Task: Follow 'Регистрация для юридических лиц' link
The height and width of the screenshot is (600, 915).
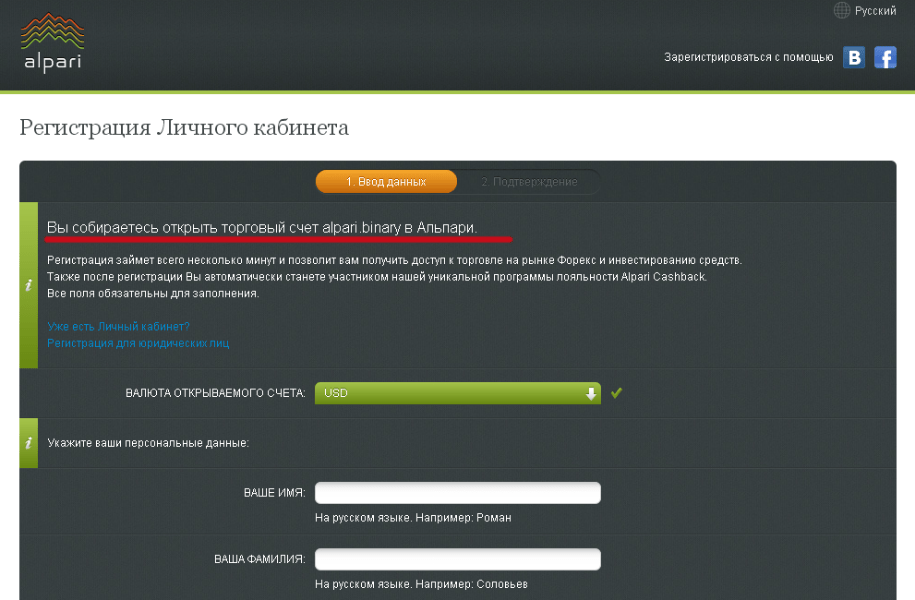Action: point(138,343)
